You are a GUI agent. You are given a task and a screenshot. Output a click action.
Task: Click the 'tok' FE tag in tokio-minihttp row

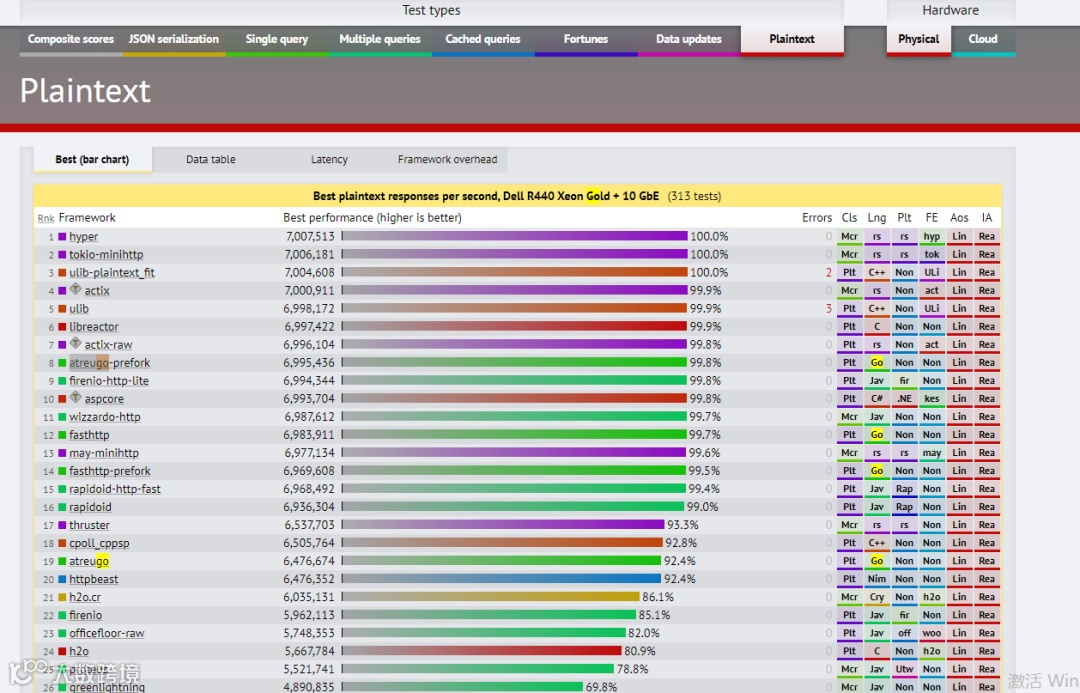tap(931, 255)
